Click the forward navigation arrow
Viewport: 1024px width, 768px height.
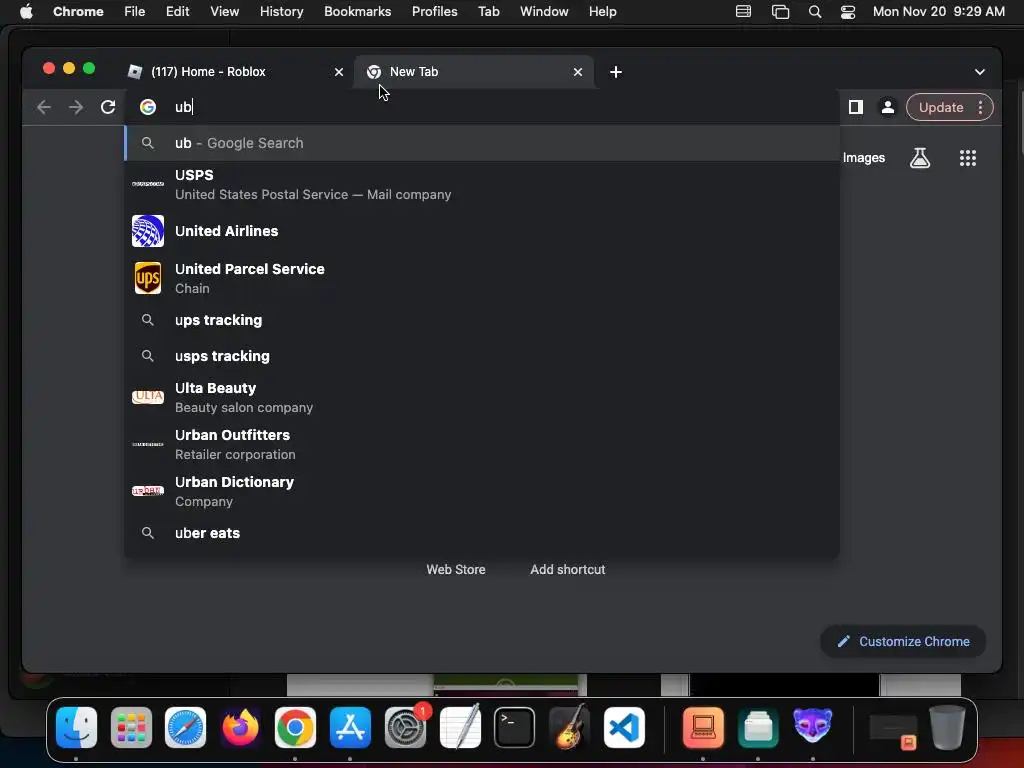pyautogui.click(x=76, y=107)
